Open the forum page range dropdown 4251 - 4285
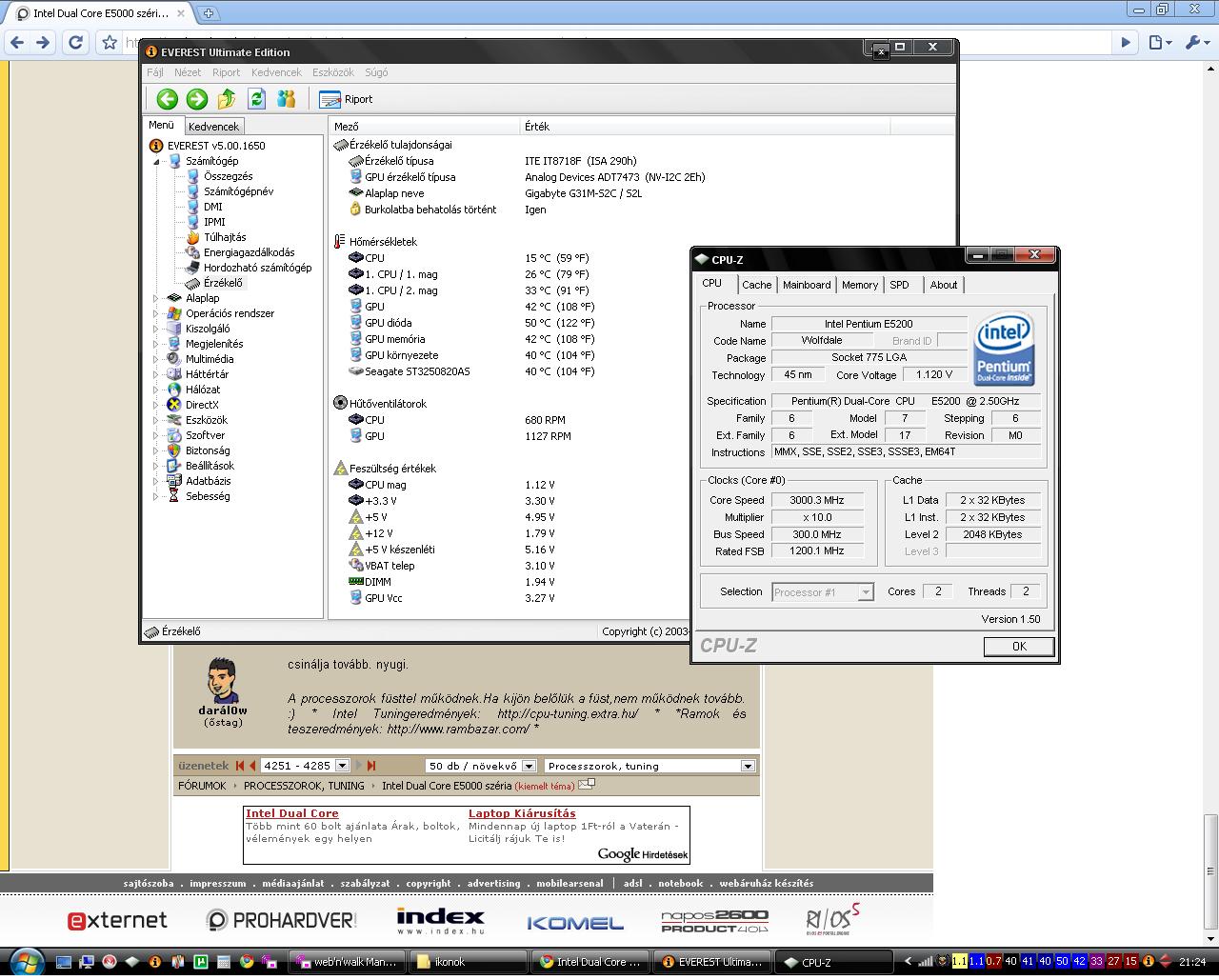Image resolution: width=1219 pixels, height=980 pixels. click(306, 766)
